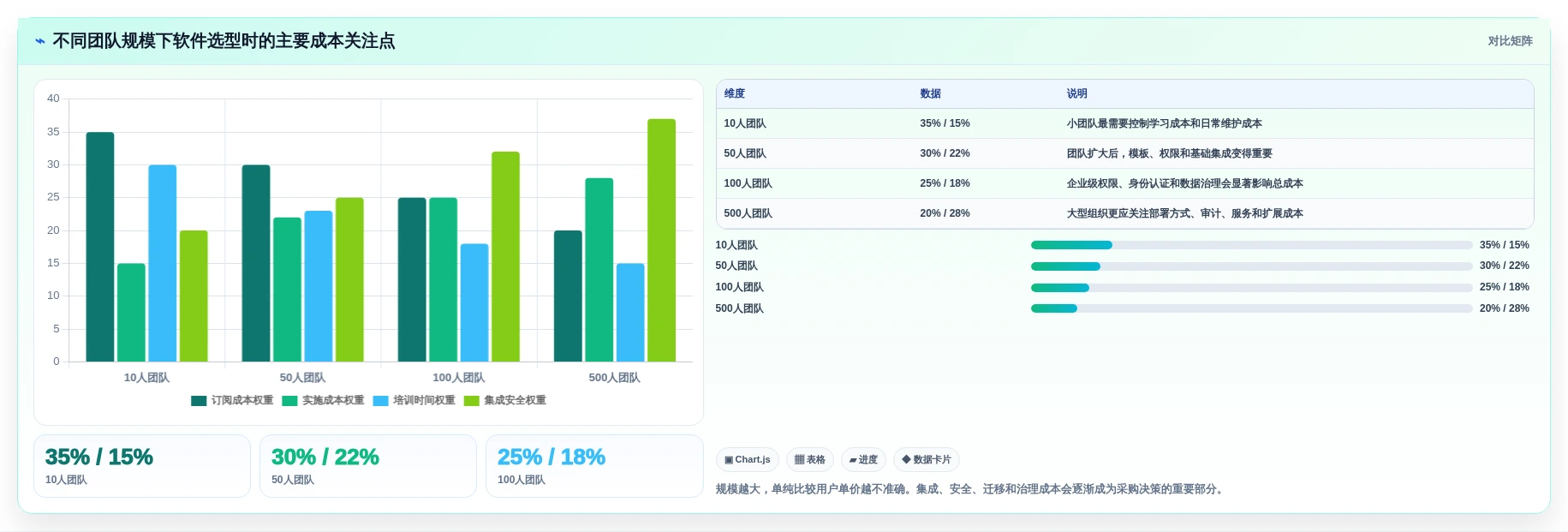Click the card title 不同团队规模下软件选型

pyautogui.click(x=224, y=41)
